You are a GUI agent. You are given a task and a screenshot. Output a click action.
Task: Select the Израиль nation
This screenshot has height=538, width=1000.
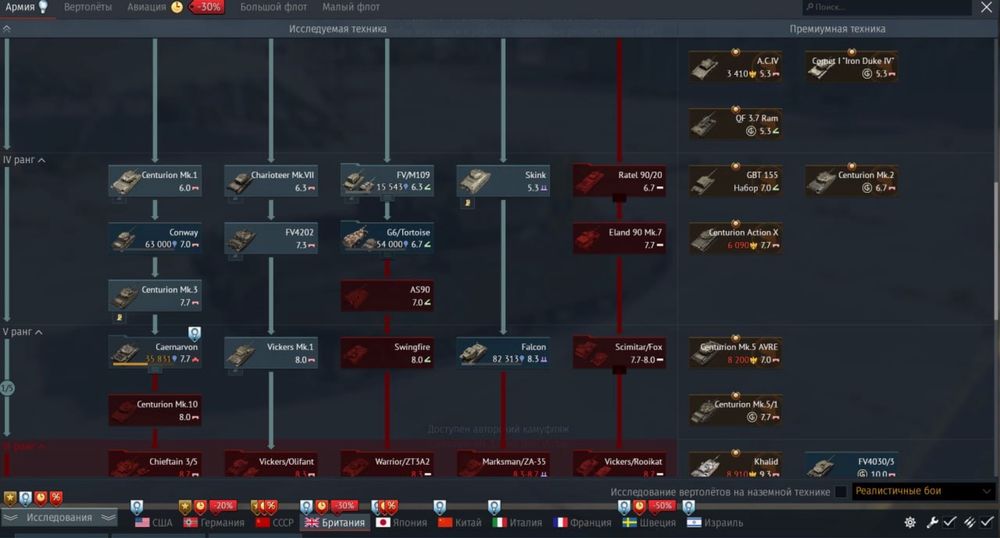tap(715, 523)
